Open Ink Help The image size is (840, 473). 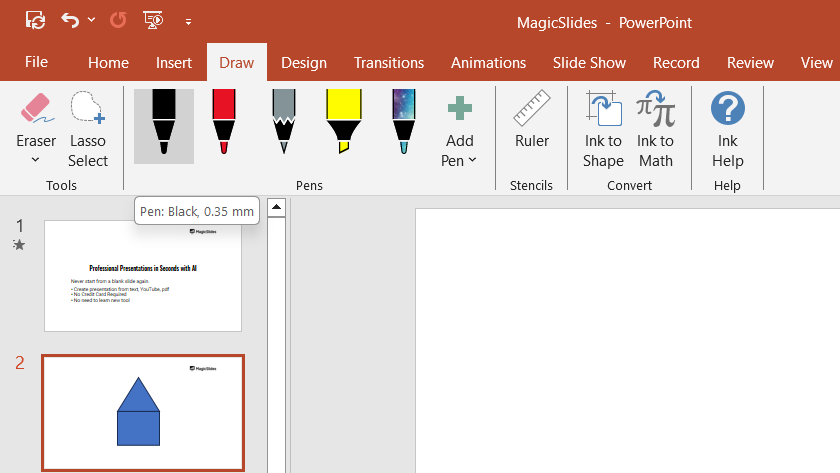click(727, 130)
